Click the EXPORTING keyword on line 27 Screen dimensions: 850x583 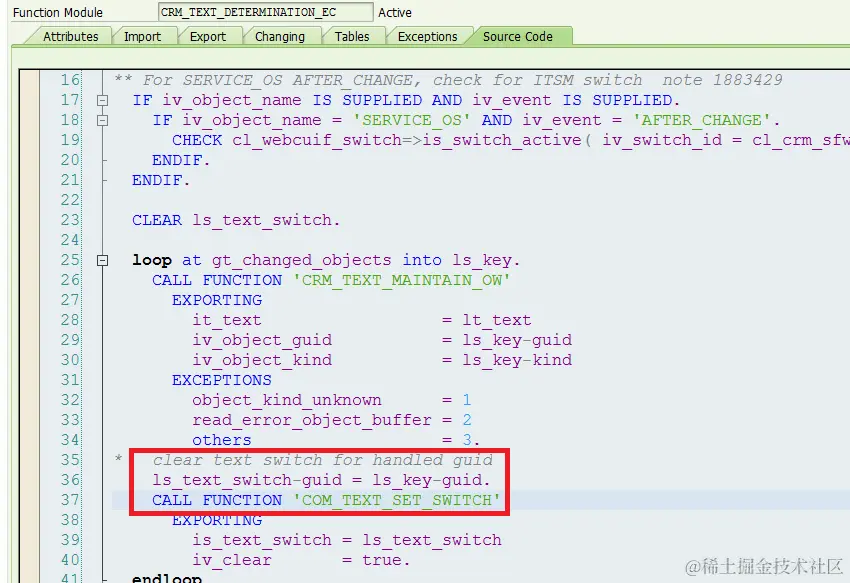coord(217,300)
